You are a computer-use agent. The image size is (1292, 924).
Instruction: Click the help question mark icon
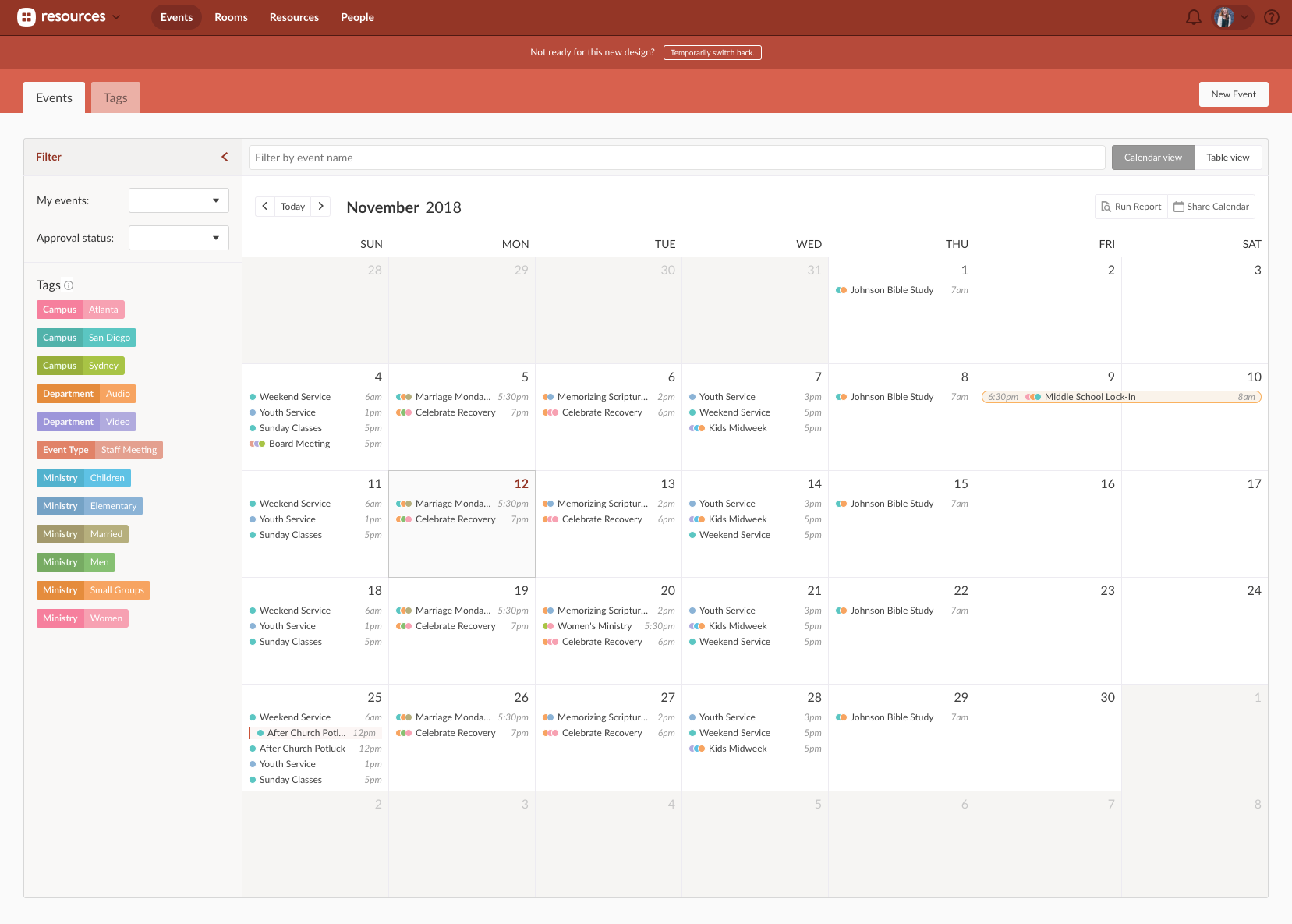pyautogui.click(x=1271, y=16)
